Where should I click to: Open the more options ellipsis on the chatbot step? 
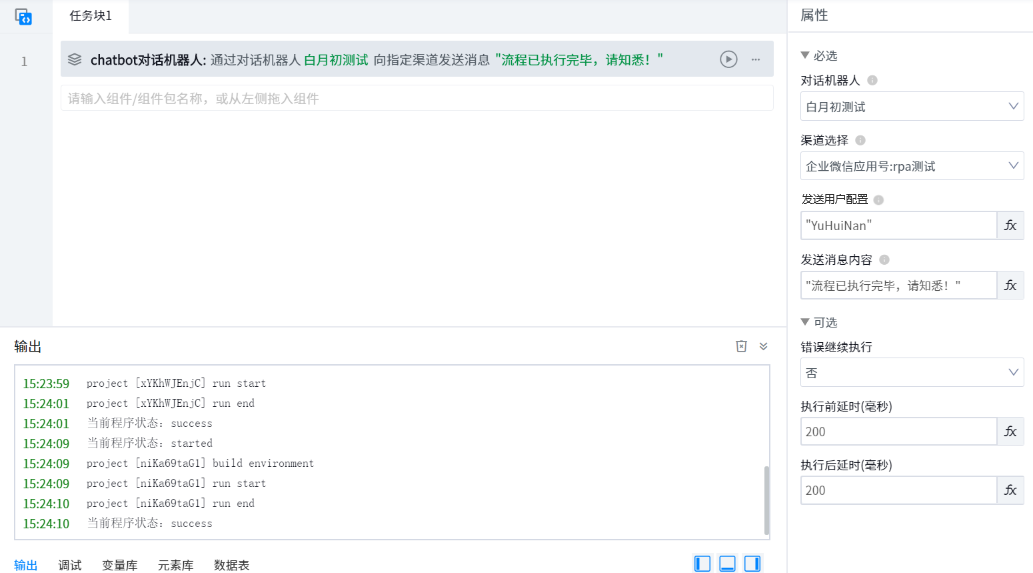click(756, 60)
